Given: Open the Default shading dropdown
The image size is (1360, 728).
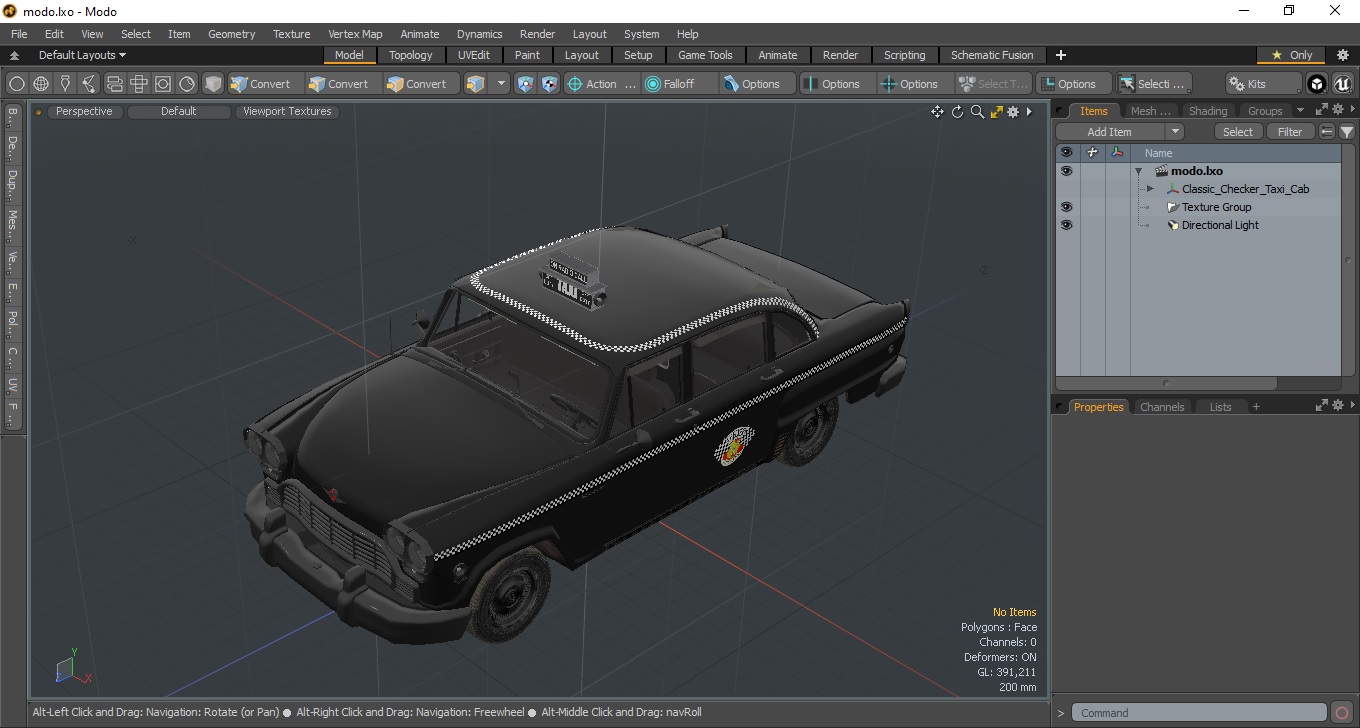Looking at the screenshot, I should coord(179,112).
